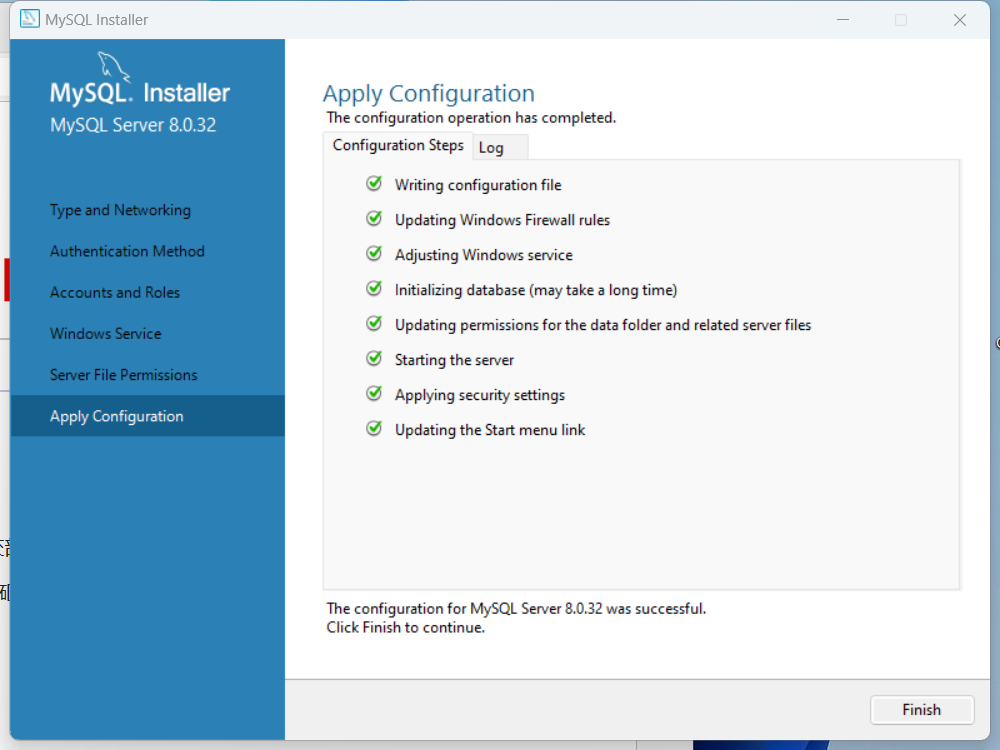Click 'Click Finish to continue.' text
Screen dimensions: 1000x750
click(x=406, y=628)
